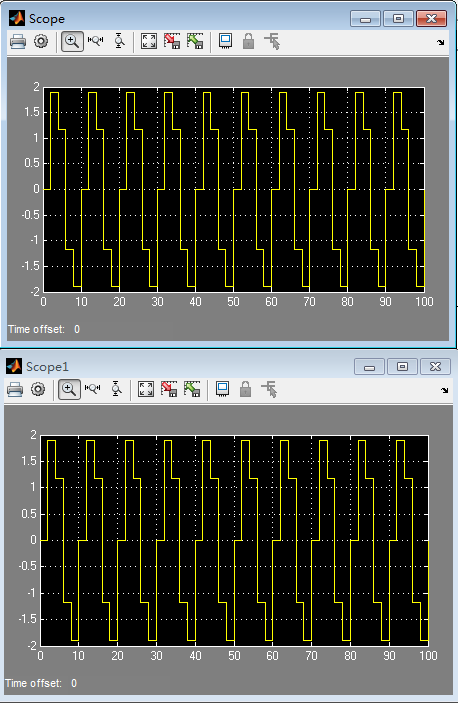This screenshot has width=458, height=703.
Task: Print the Scope1 window plot
Action: [x=15, y=389]
